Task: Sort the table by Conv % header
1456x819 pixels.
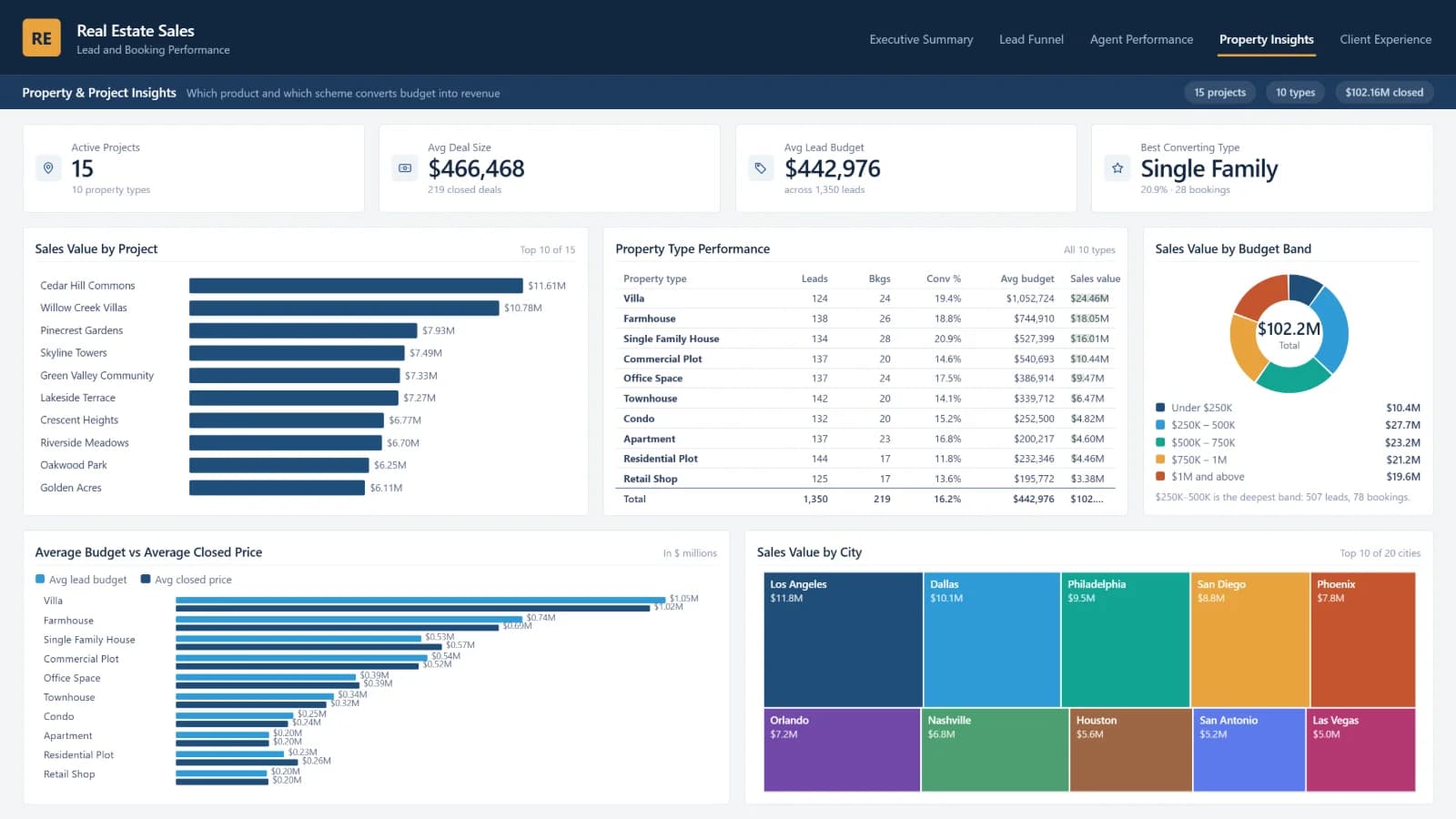Action: [x=944, y=278]
